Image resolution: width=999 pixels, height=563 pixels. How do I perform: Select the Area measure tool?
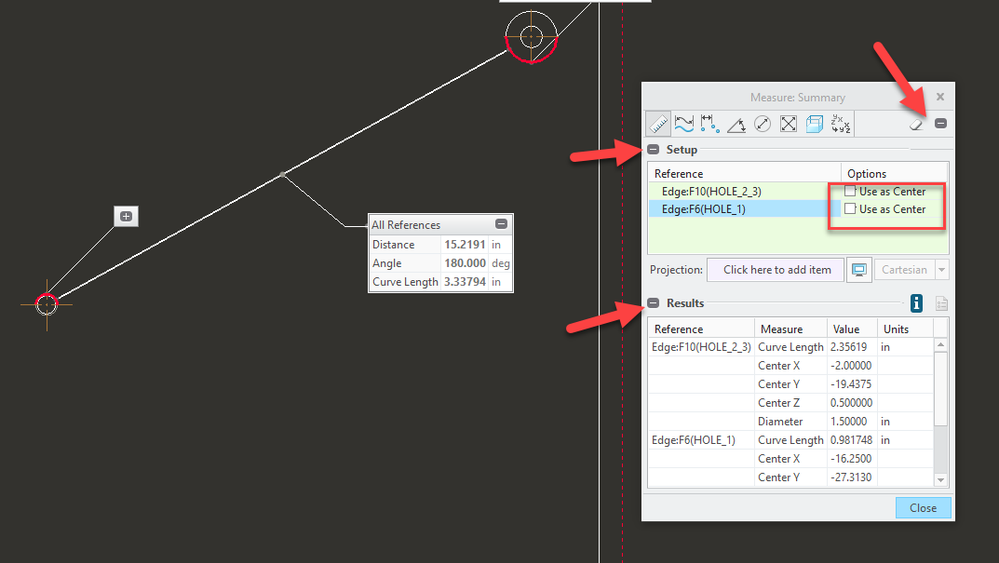tap(788, 124)
